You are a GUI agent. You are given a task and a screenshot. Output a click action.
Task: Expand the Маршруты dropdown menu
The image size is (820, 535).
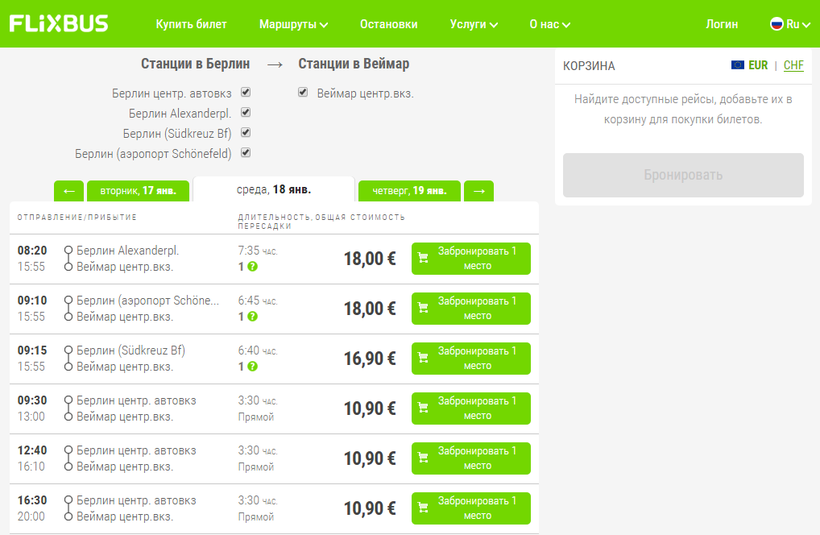[293, 24]
